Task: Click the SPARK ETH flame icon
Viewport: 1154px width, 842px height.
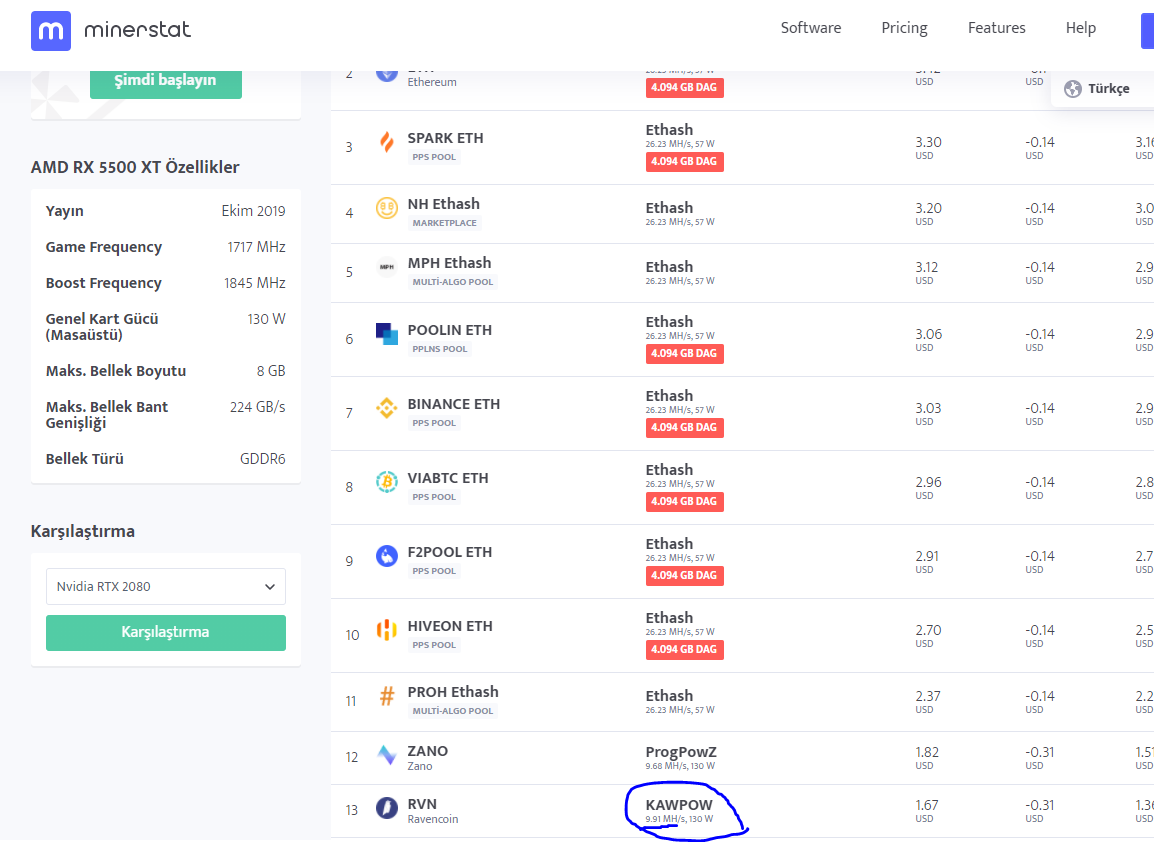Action: point(386,141)
